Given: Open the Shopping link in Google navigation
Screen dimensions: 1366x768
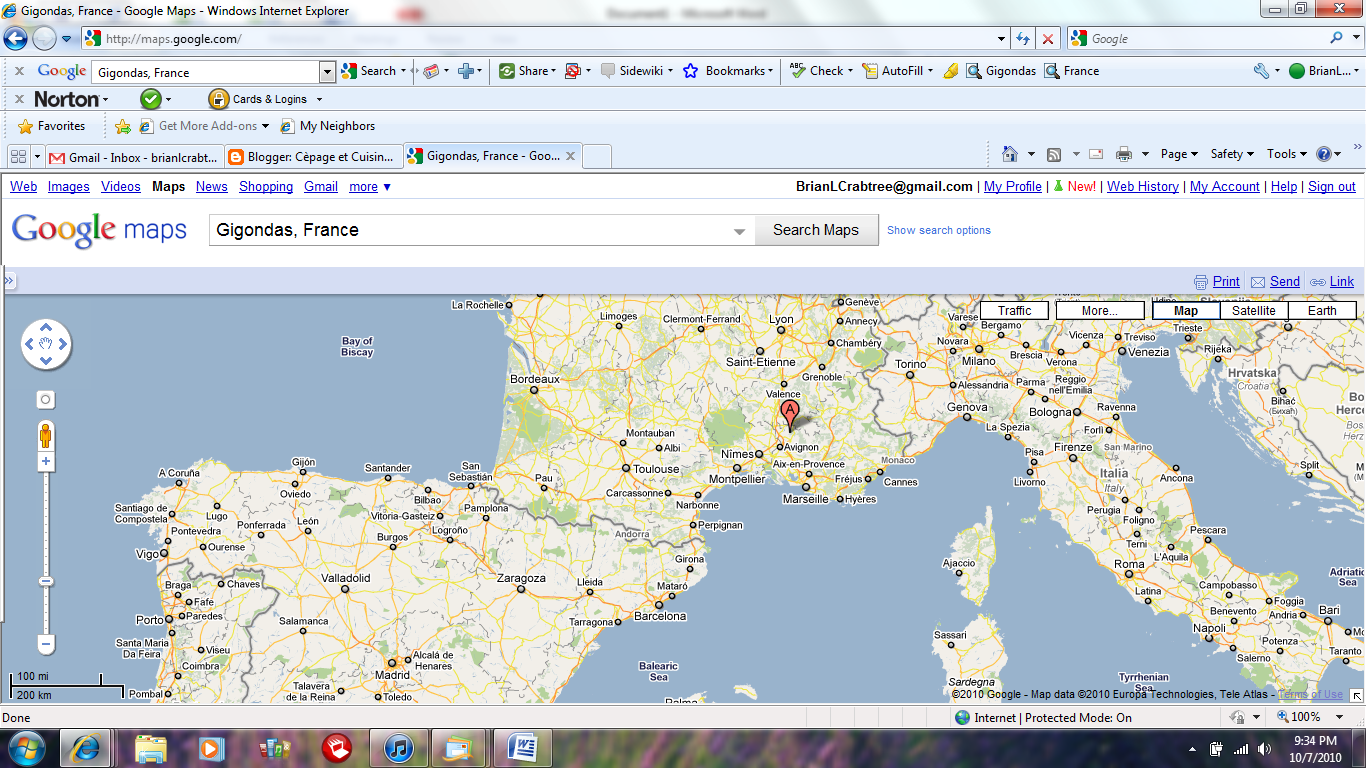Looking at the screenshot, I should point(266,187).
